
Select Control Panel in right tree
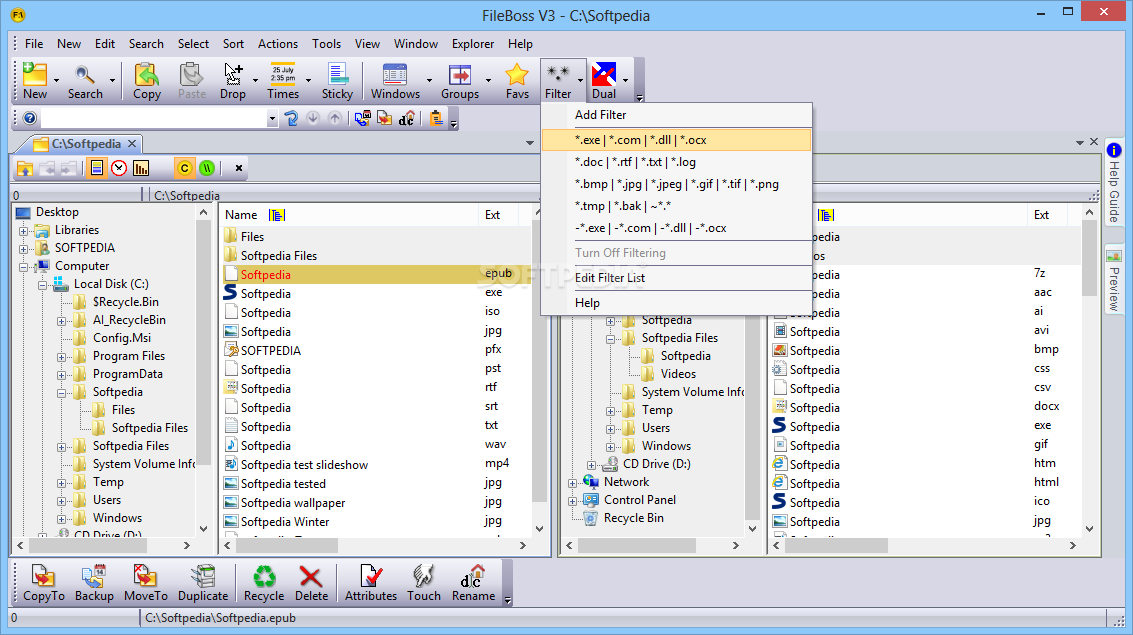coord(639,500)
